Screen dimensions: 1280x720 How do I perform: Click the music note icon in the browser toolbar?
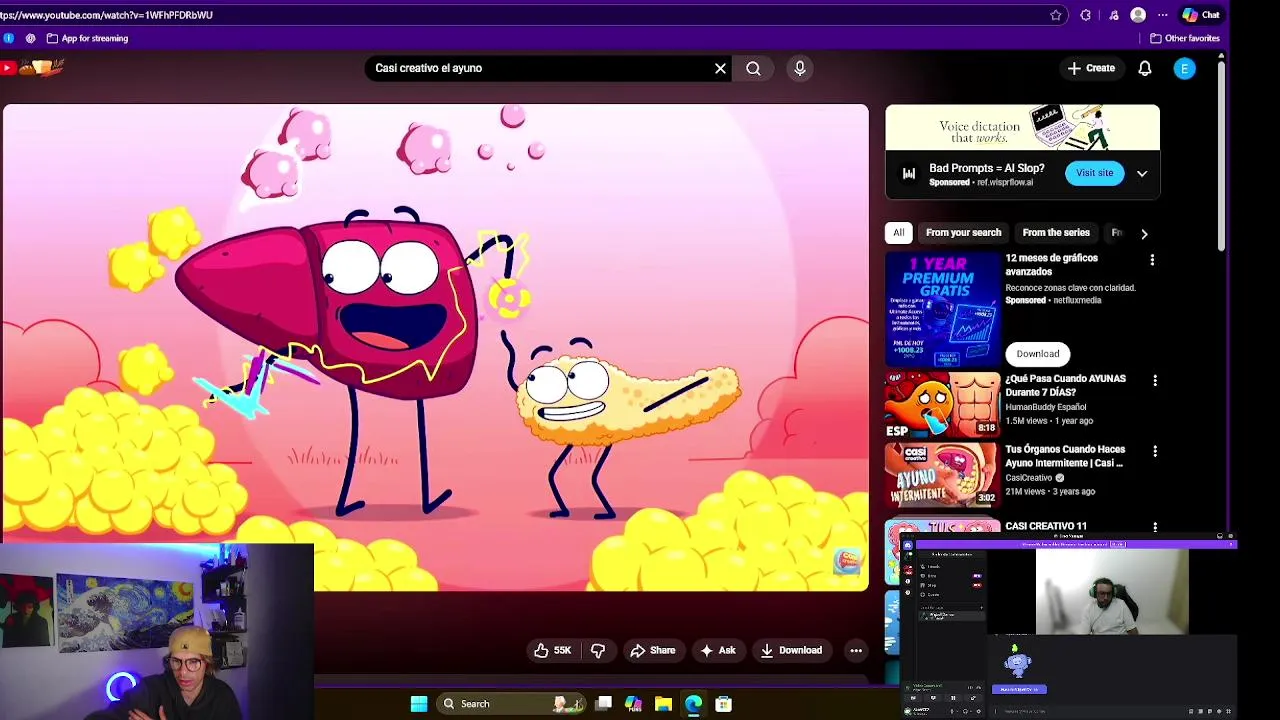[x=1114, y=15]
